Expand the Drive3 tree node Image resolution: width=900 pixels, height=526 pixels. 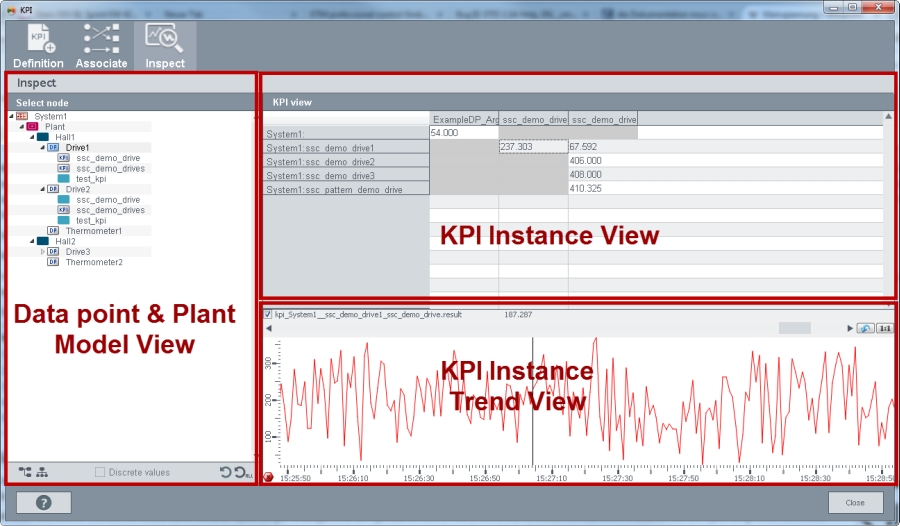[x=42, y=252]
